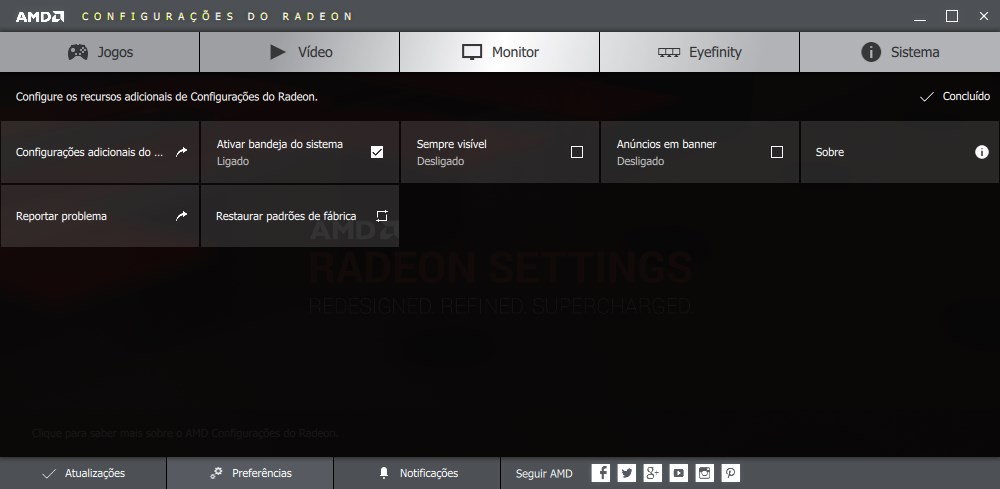This screenshot has width=1000, height=489.
Task: Open Configurações adicionais do Radeon tile
Action: [99, 152]
